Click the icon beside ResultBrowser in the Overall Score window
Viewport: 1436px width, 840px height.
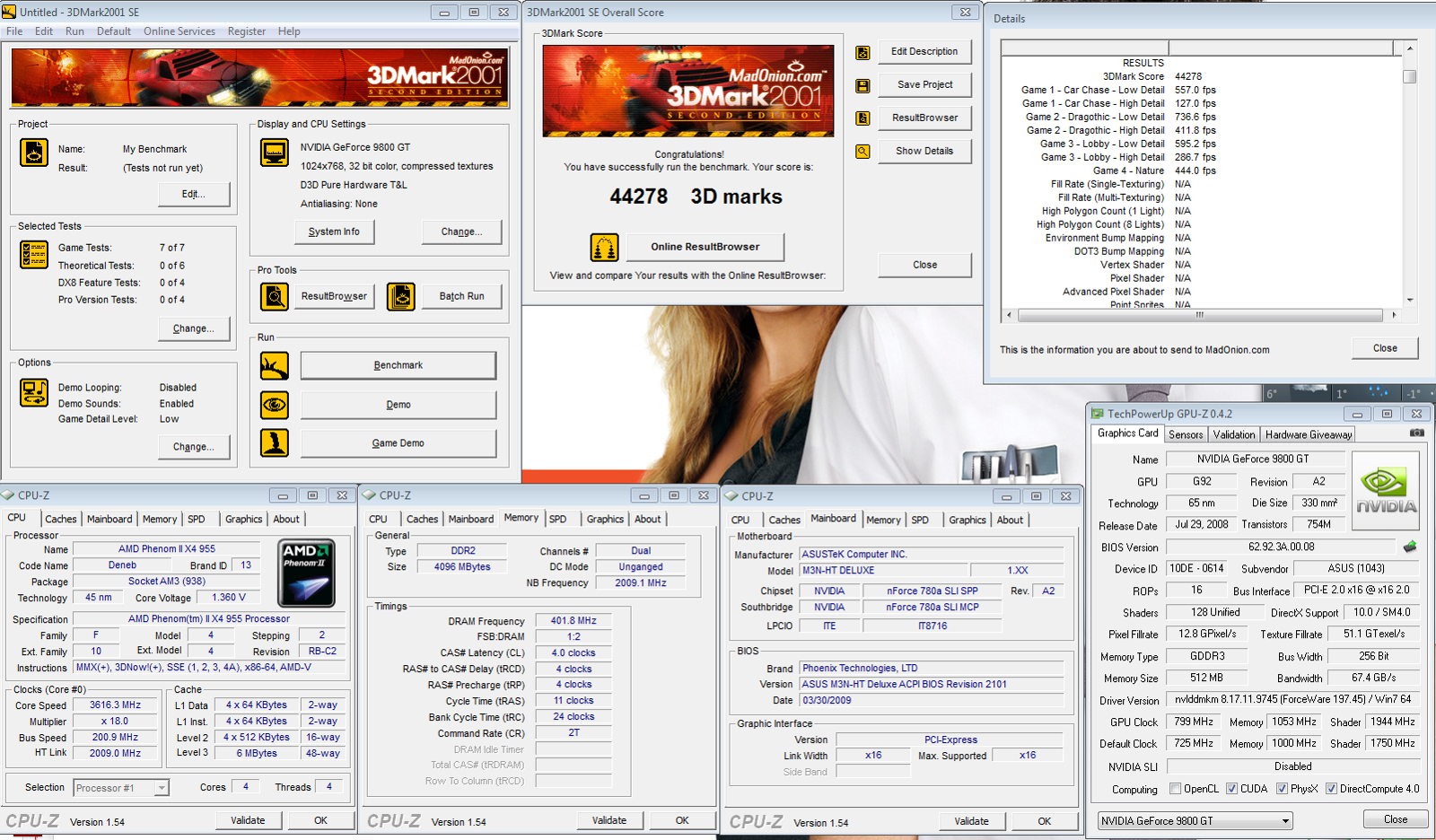pos(862,118)
